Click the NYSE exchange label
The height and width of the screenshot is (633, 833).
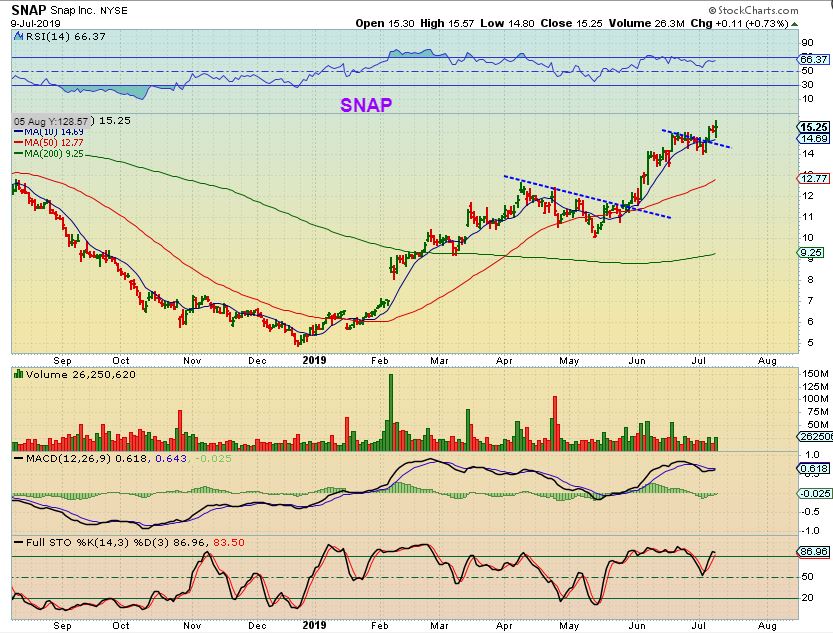click(114, 11)
